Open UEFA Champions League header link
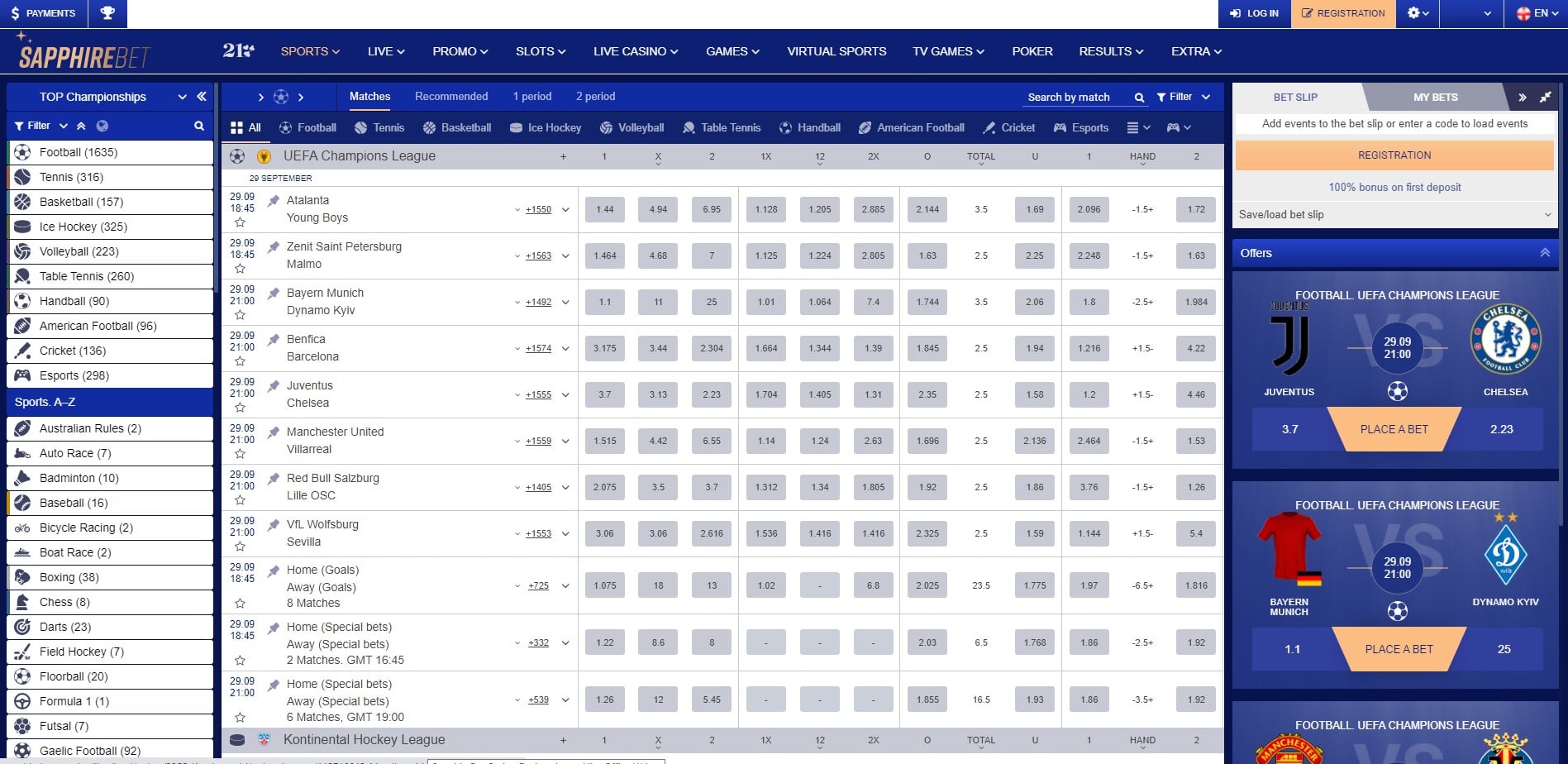This screenshot has width=1568, height=764. point(360,156)
